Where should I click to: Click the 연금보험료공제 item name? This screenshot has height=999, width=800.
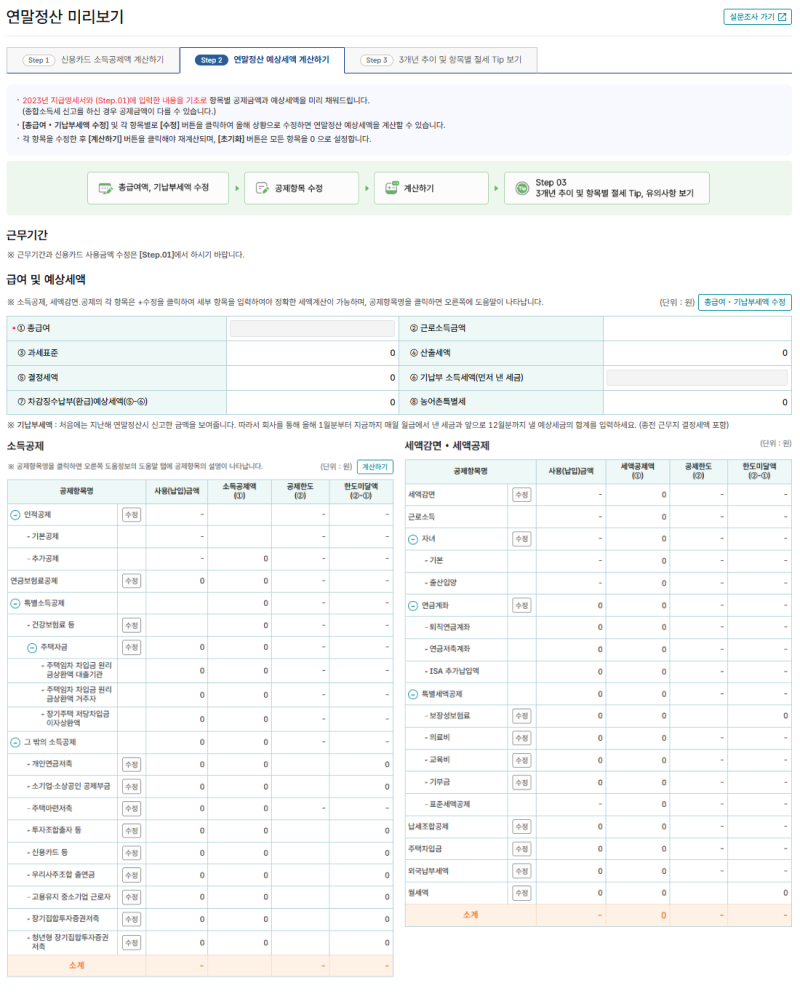[34, 581]
